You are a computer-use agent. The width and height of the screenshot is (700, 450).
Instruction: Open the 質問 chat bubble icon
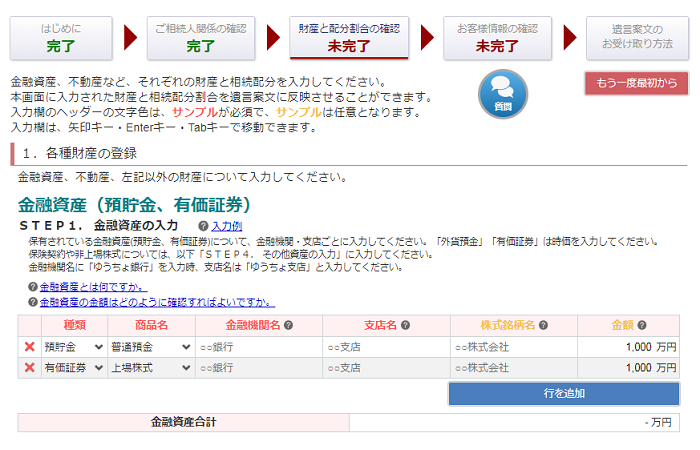coord(503,94)
